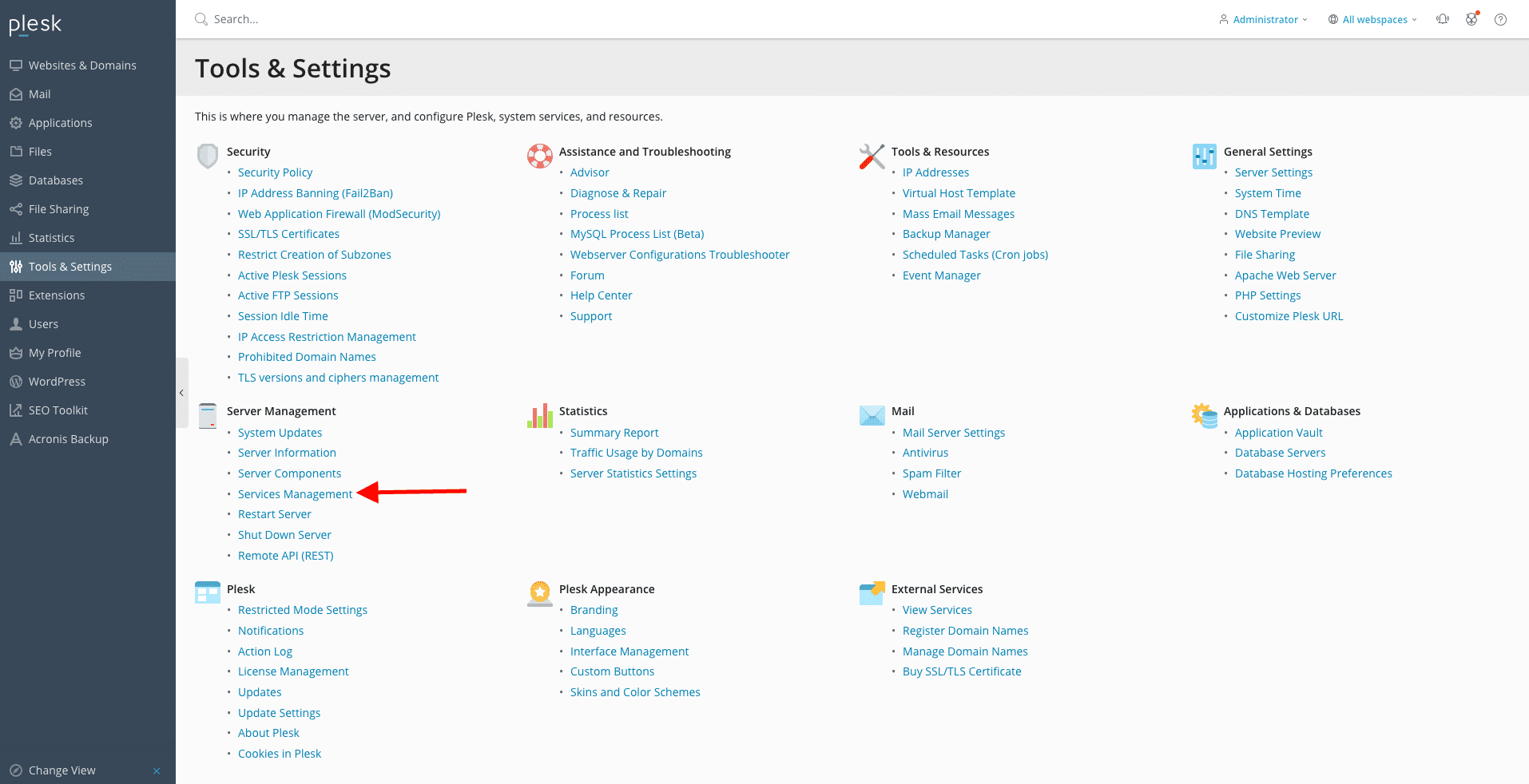The height and width of the screenshot is (784, 1529).
Task: Open the Summary Report link
Action: pyautogui.click(x=614, y=433)
